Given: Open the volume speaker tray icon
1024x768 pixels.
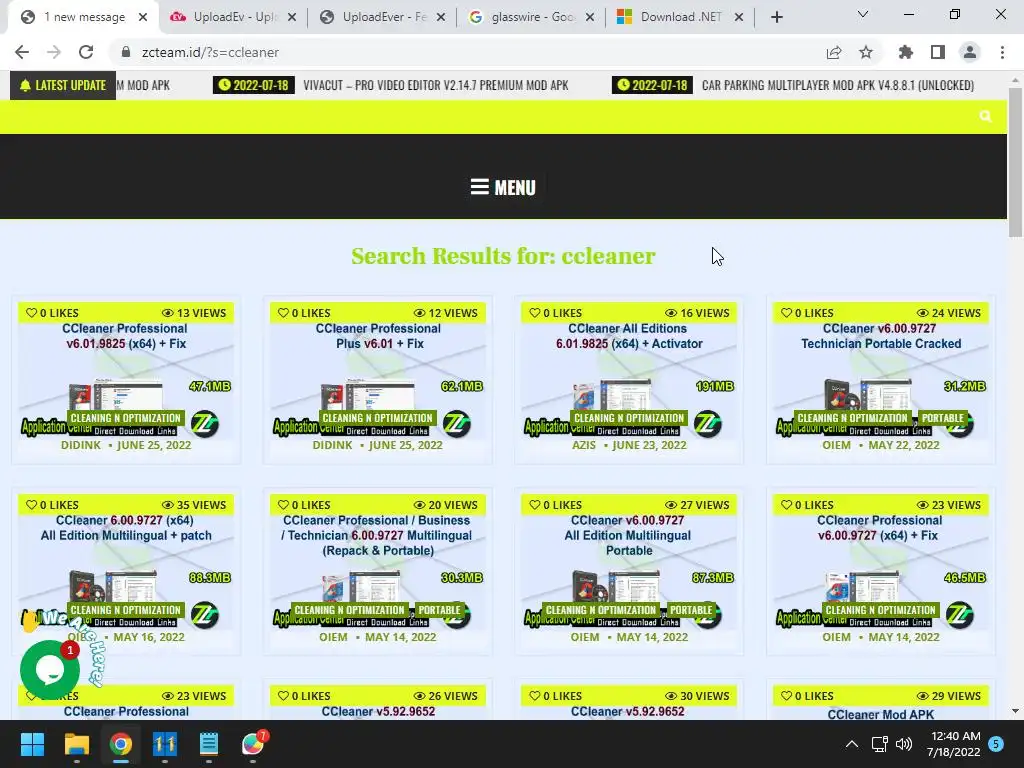Looking at the screenshot, I should click(904, 744).
